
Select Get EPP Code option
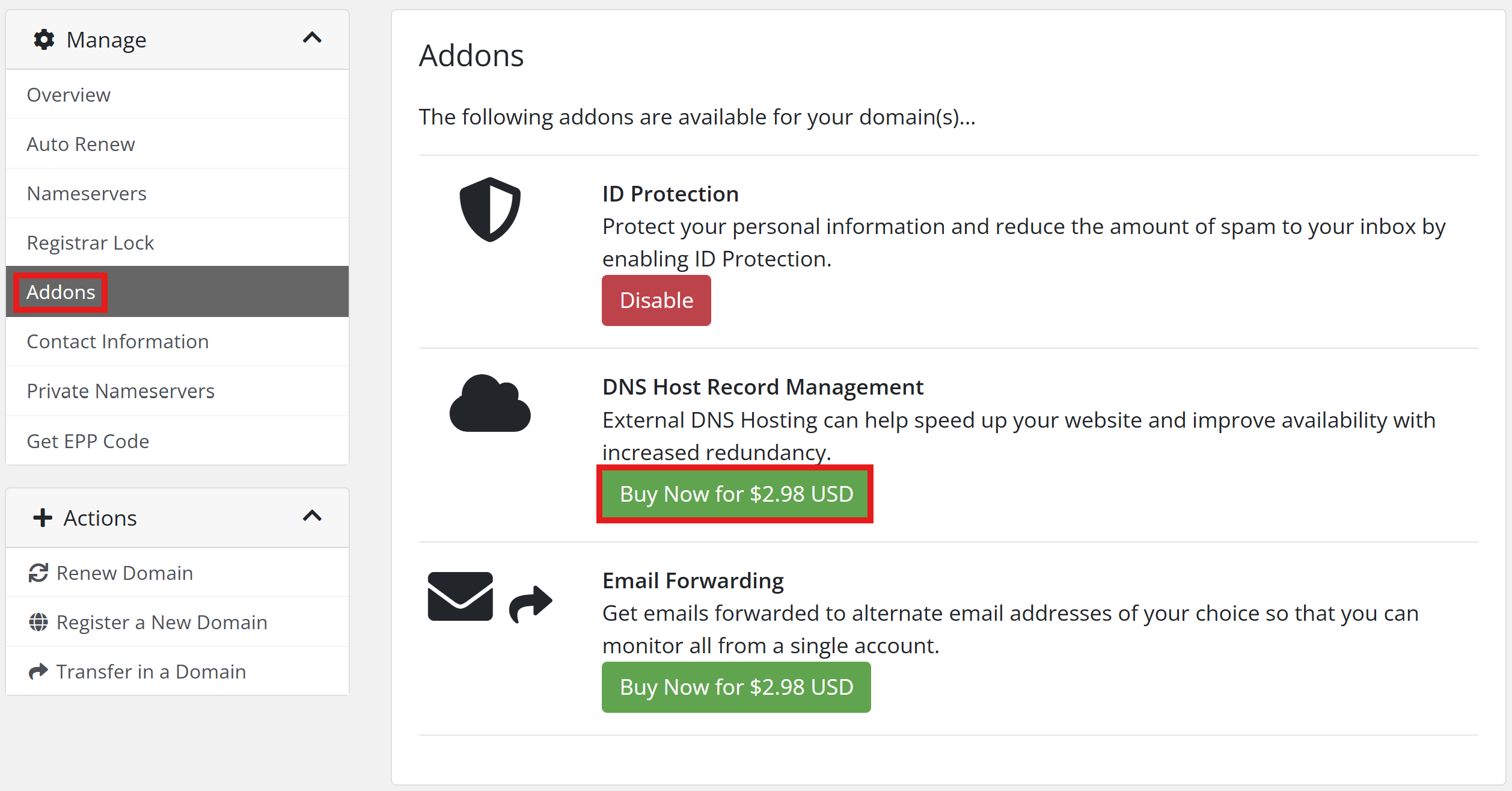click(x=88, y=442)
